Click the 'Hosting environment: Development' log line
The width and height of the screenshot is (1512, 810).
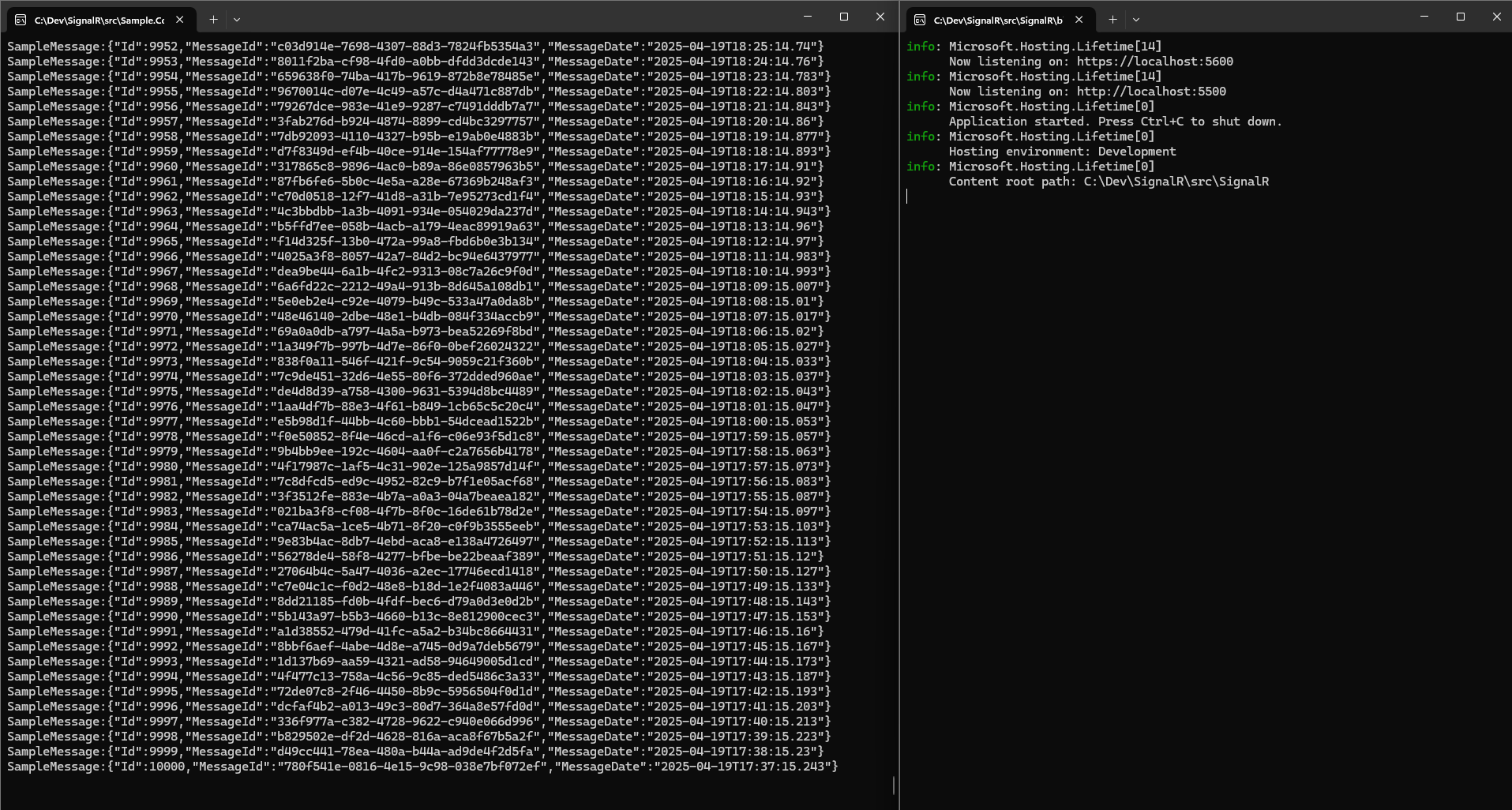coord(1062,151)
